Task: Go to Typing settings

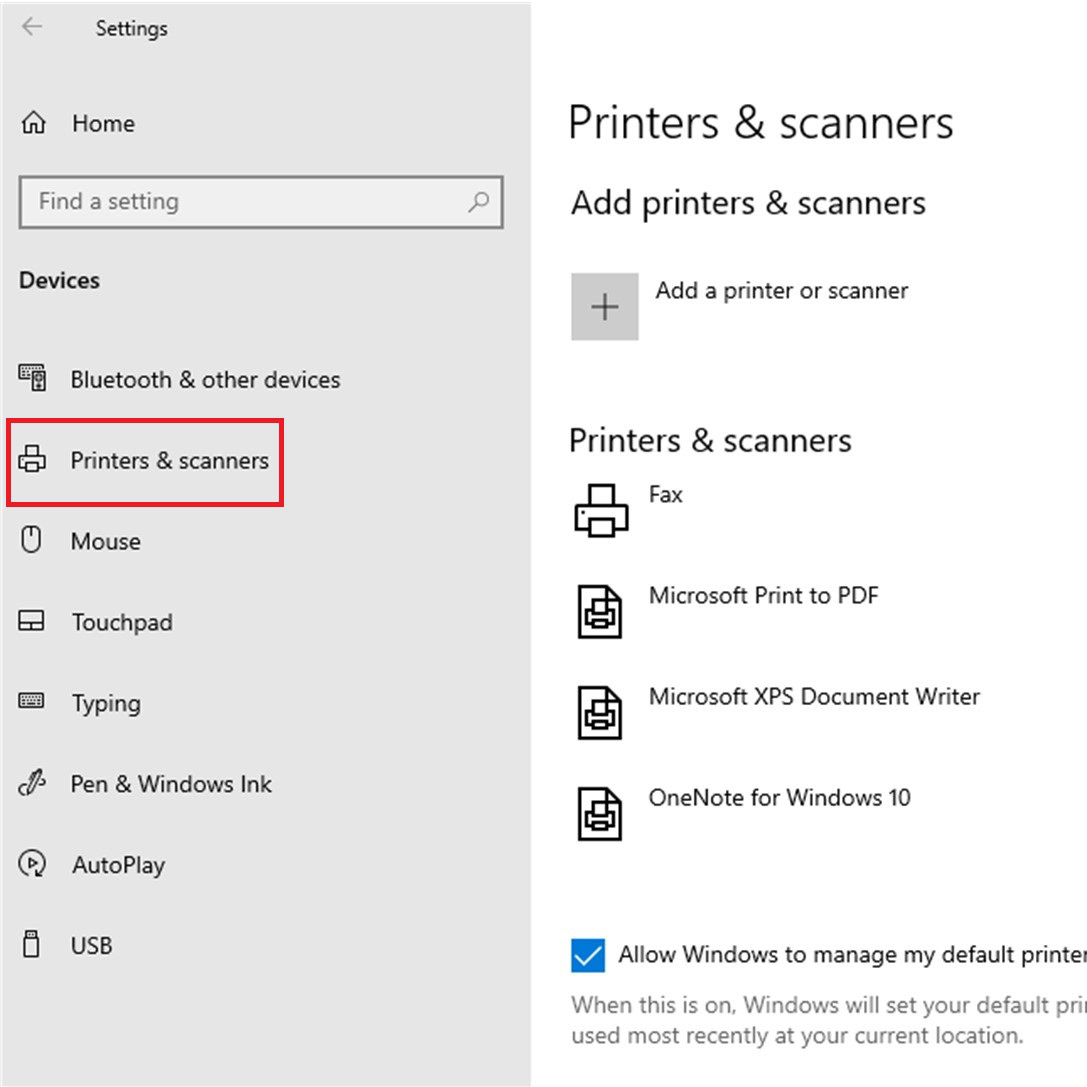Action: pos(105,703)
